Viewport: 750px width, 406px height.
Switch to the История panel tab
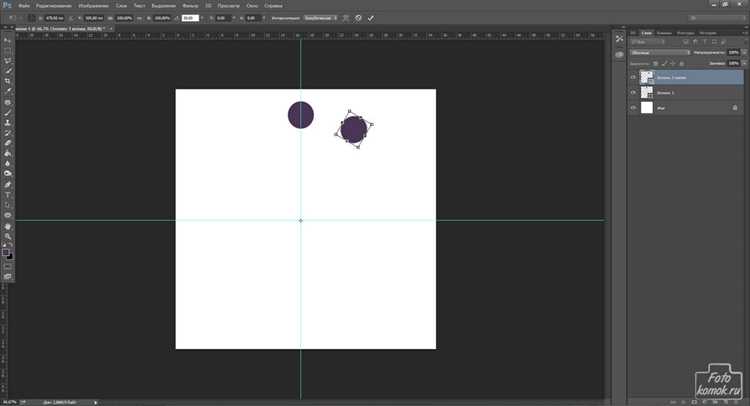point(707,33)
